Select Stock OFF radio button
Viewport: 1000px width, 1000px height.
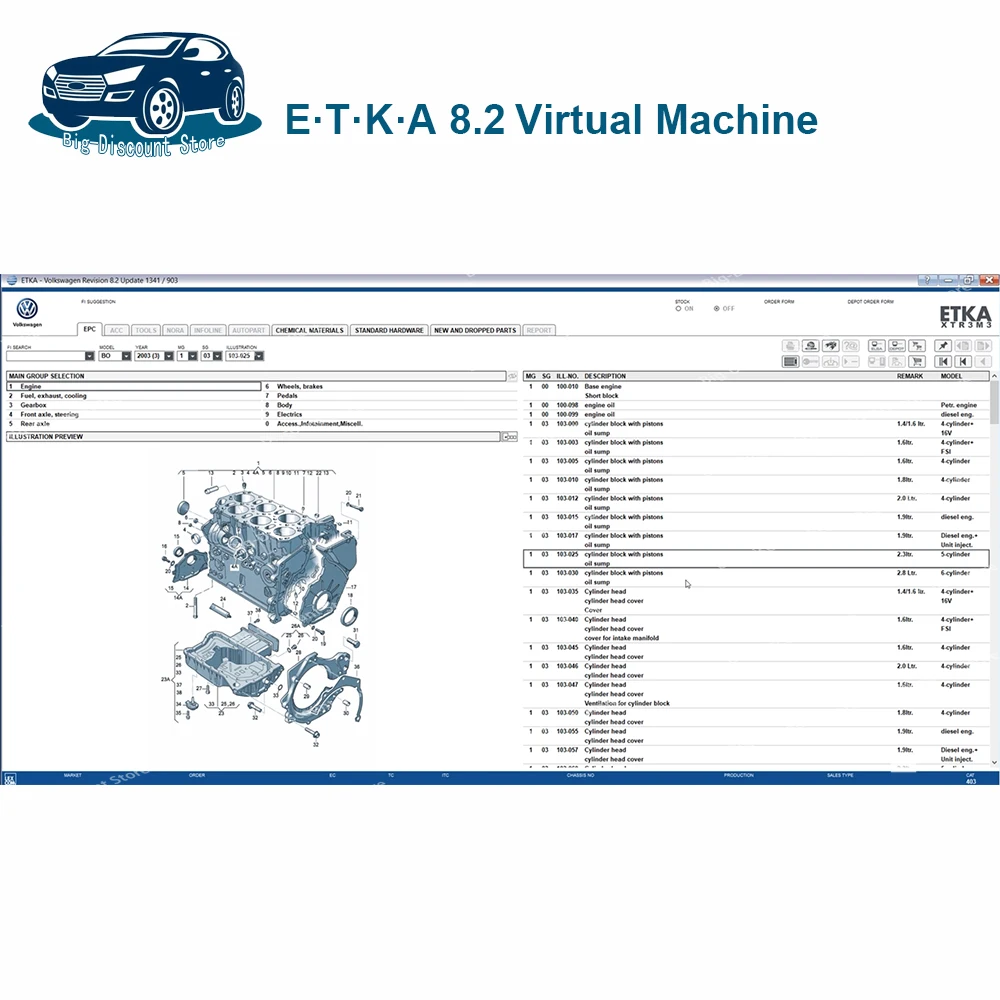coord(717,309)
